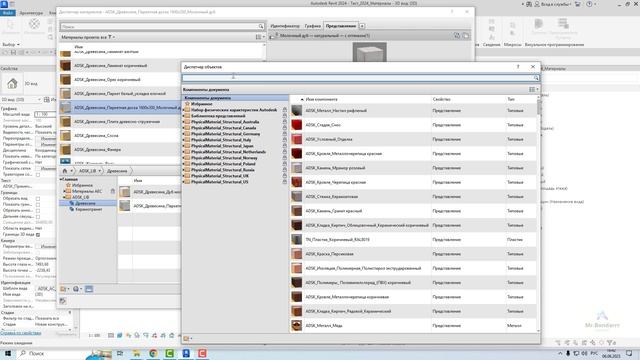Click replace asset icon in appearance header
Screen dimensions: 640x360
point(457,36)
